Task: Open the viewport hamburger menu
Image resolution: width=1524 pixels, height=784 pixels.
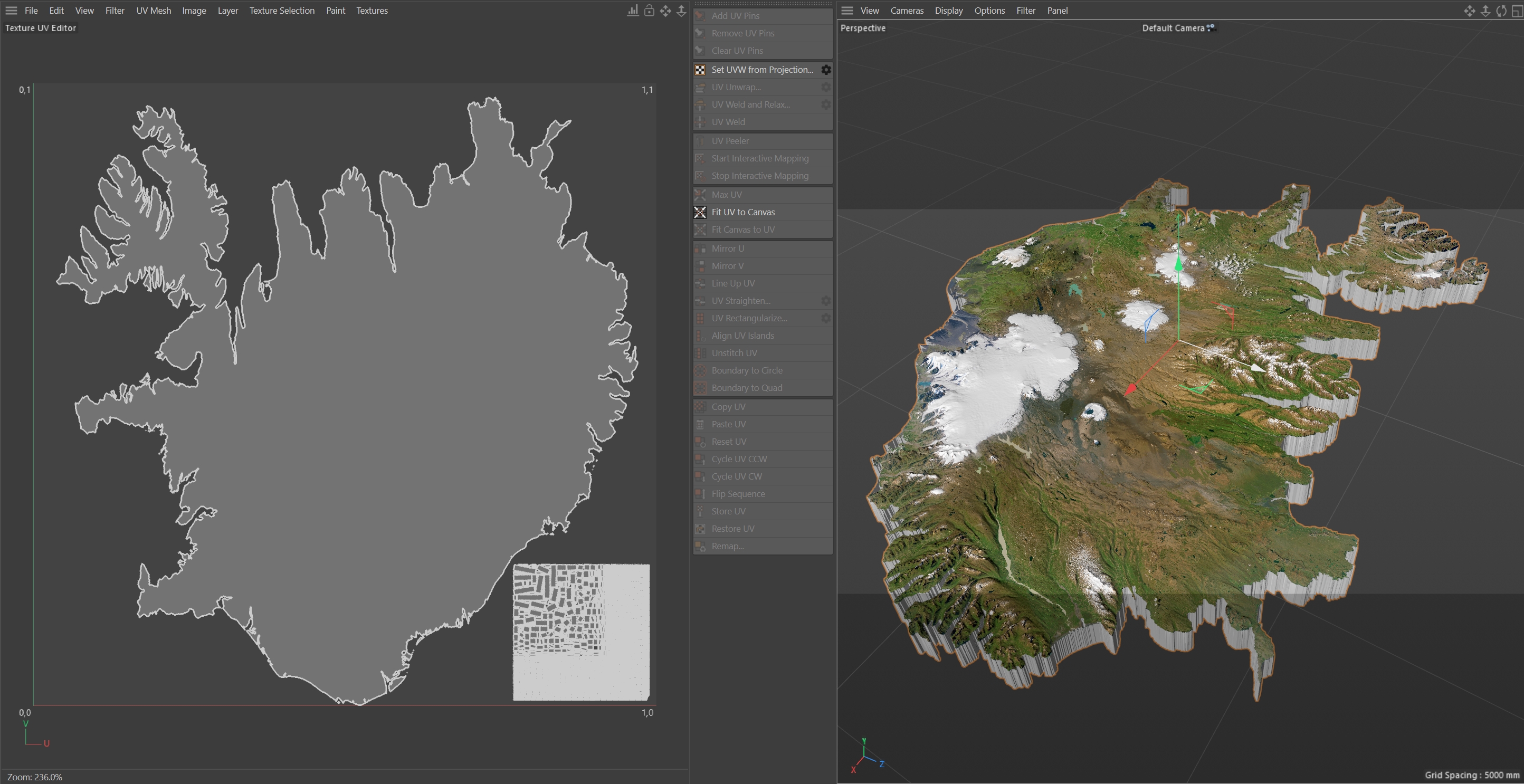Action: click(847, 11)
